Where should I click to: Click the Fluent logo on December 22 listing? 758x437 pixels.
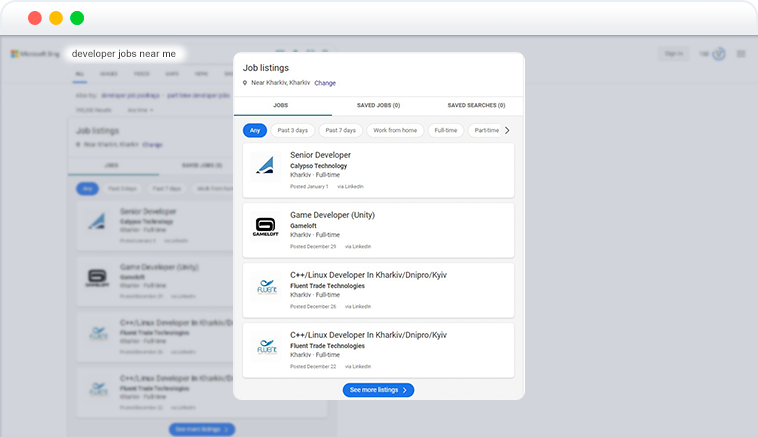267,347
